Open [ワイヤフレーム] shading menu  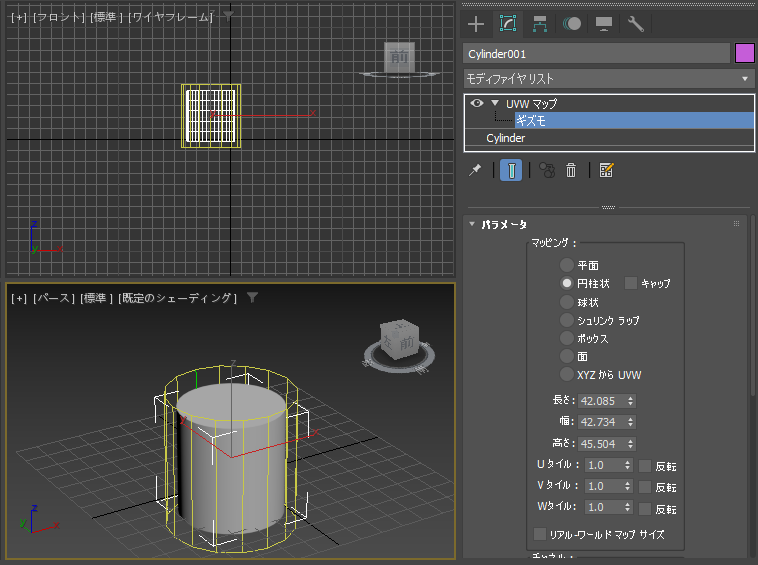point(170,17)
